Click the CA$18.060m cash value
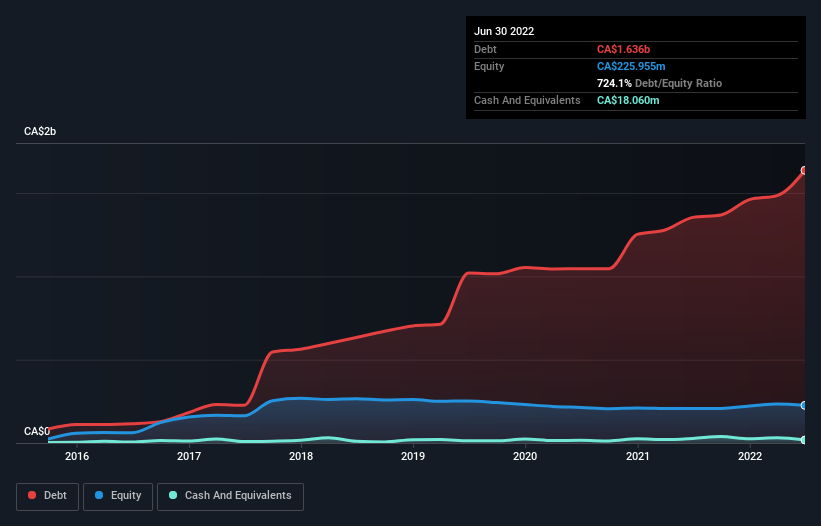 click(x=628, y=100)
